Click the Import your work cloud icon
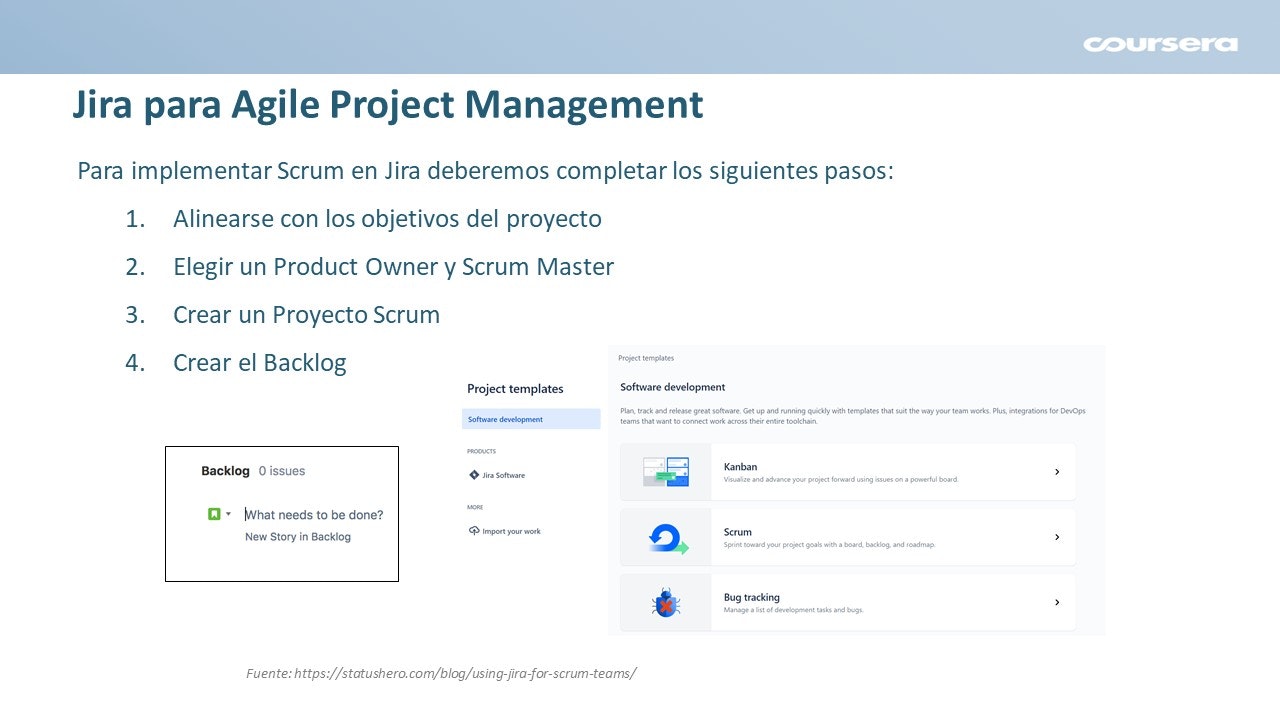Screen dimensions: 1280x720 (x=474, y=531)
